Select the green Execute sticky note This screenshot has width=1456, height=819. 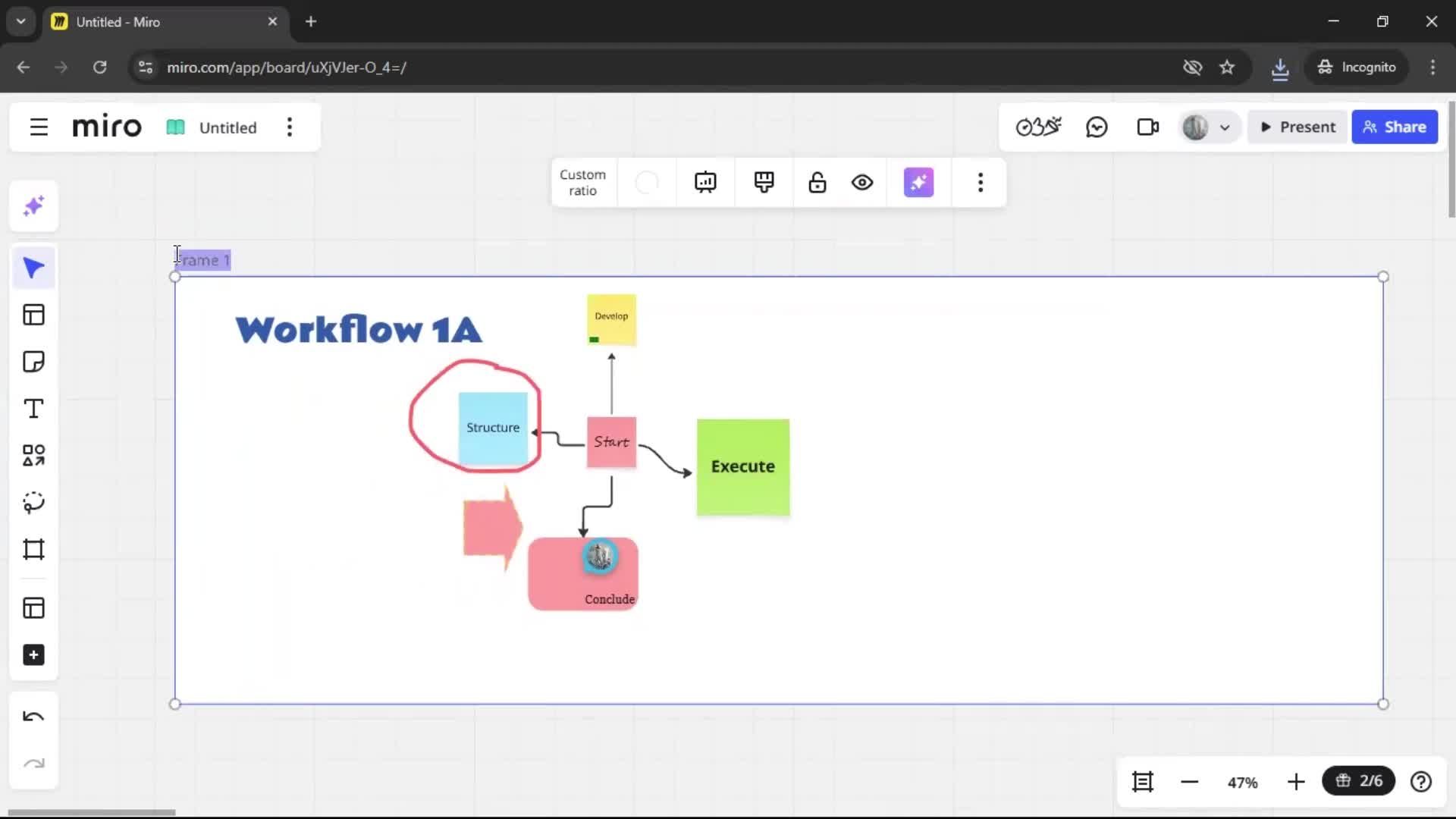click(x=743, y=467)
